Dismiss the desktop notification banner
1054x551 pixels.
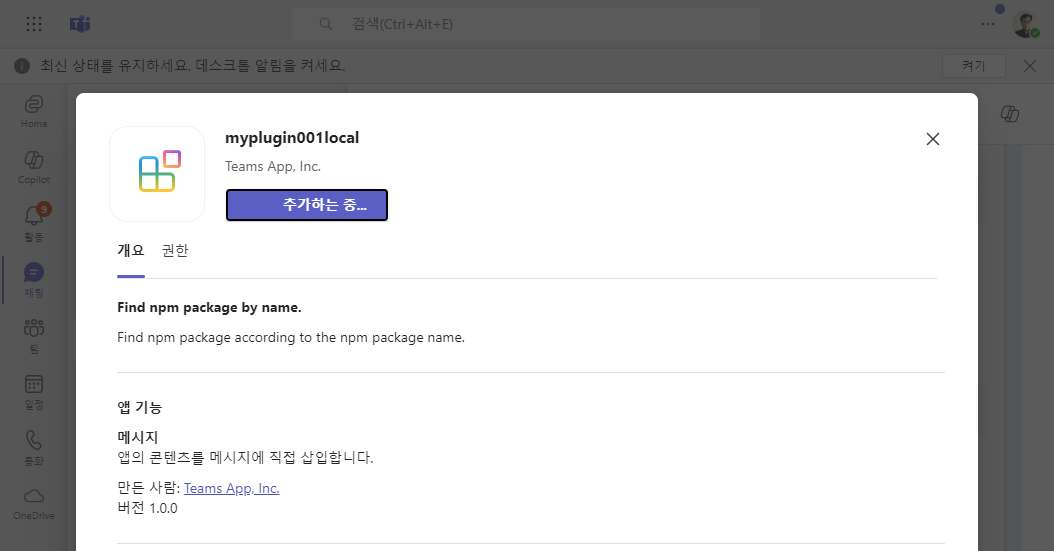click(1030, 66)
